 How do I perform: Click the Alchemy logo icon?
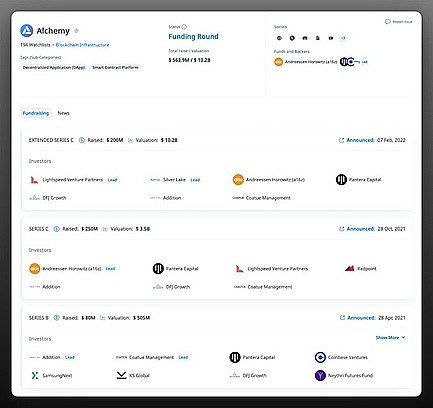pyautogui.click(x=27, y=31)
